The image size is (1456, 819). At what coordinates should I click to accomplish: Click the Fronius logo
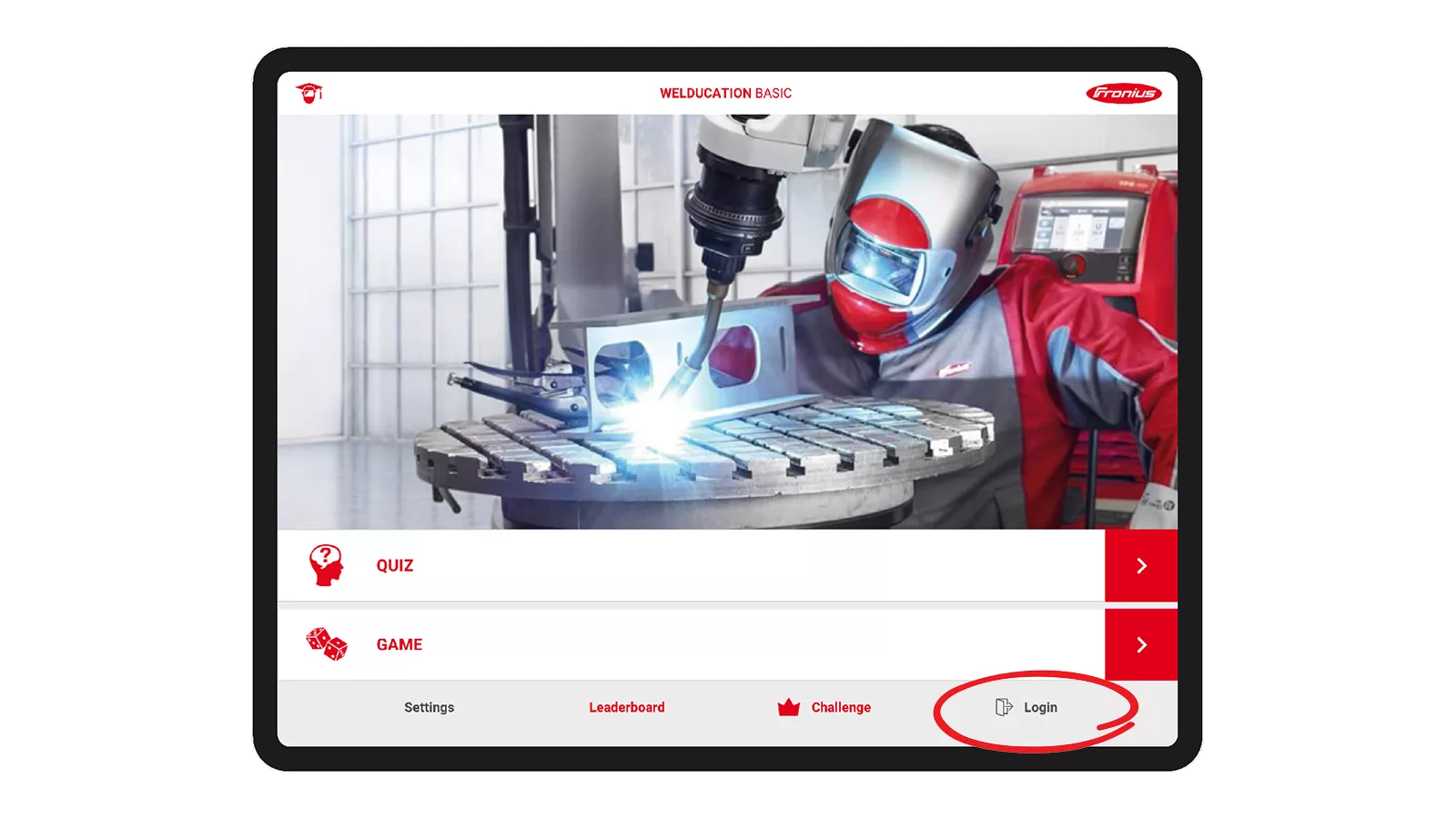[1124, 93]
